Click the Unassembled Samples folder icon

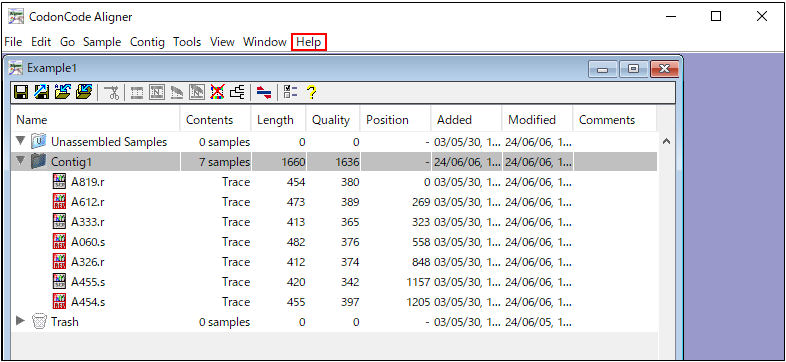39,142
